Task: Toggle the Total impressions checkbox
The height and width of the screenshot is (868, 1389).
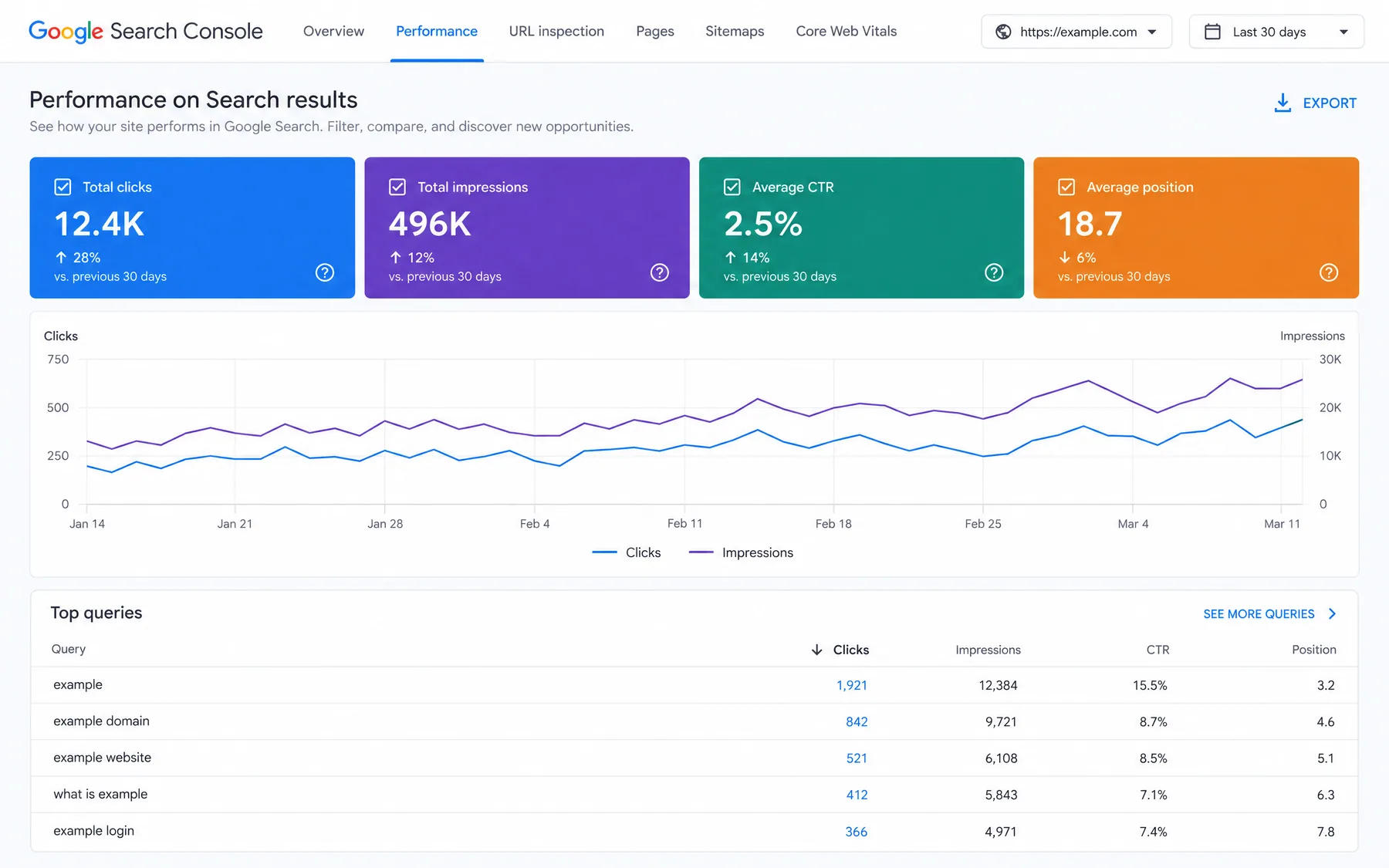Action: [397, 187]
